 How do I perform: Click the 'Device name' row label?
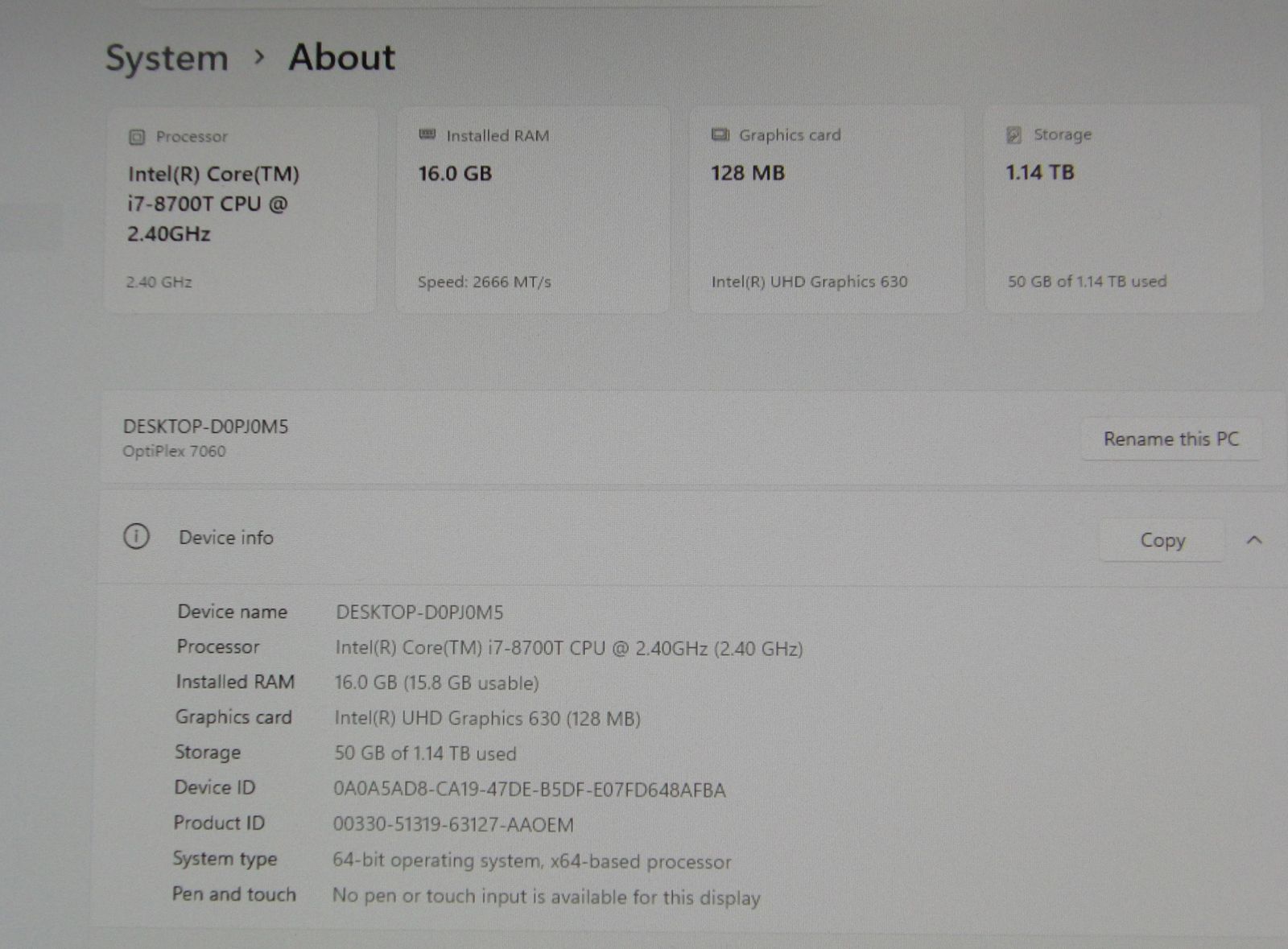click(x=232, y=612)
